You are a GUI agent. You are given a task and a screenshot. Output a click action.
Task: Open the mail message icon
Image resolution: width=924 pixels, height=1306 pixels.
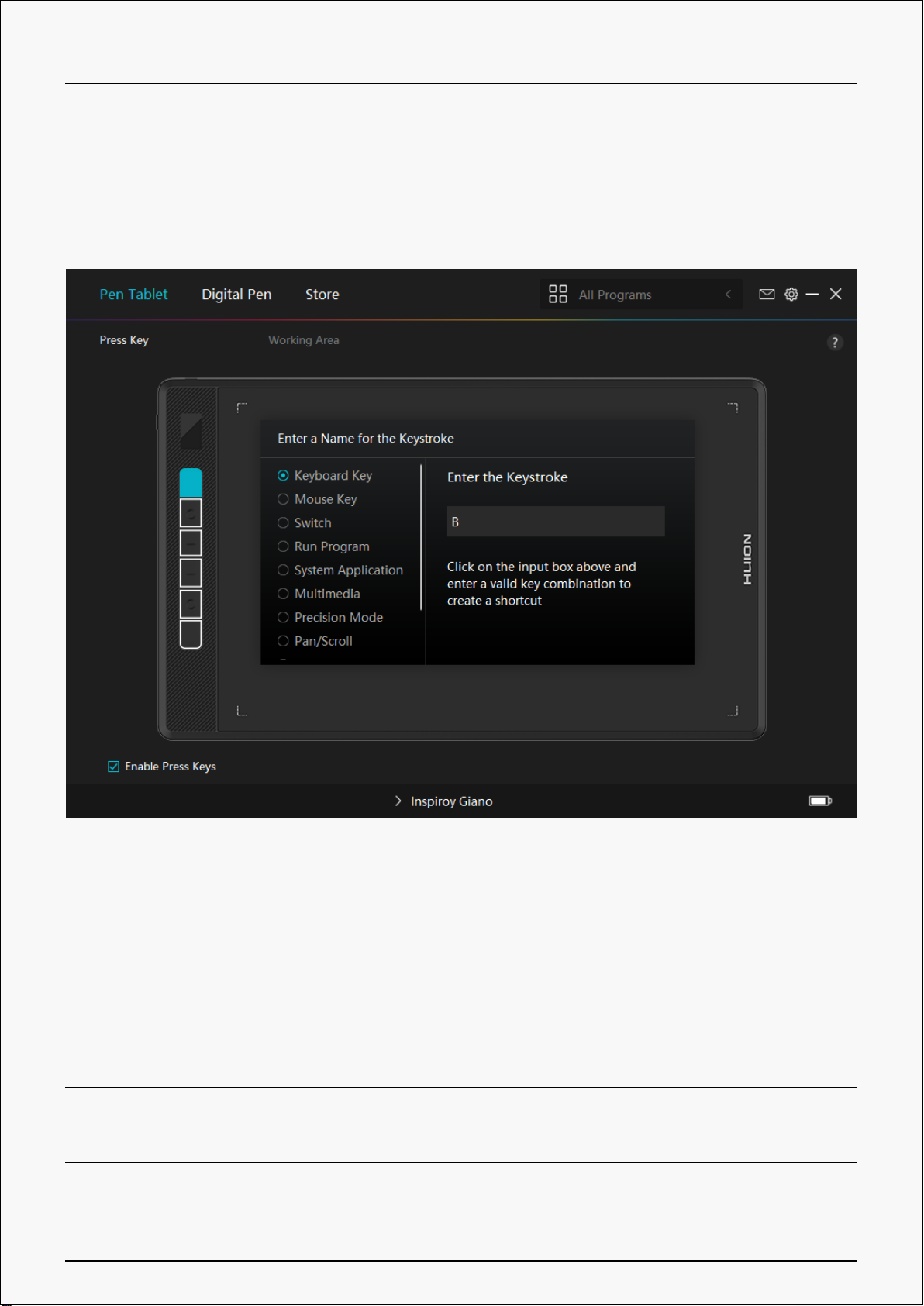[767, 295]
